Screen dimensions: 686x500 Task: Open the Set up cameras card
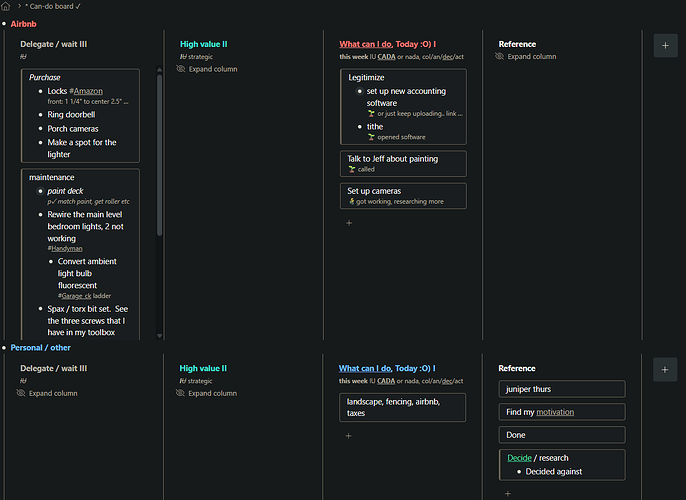[x=403, y=196]
